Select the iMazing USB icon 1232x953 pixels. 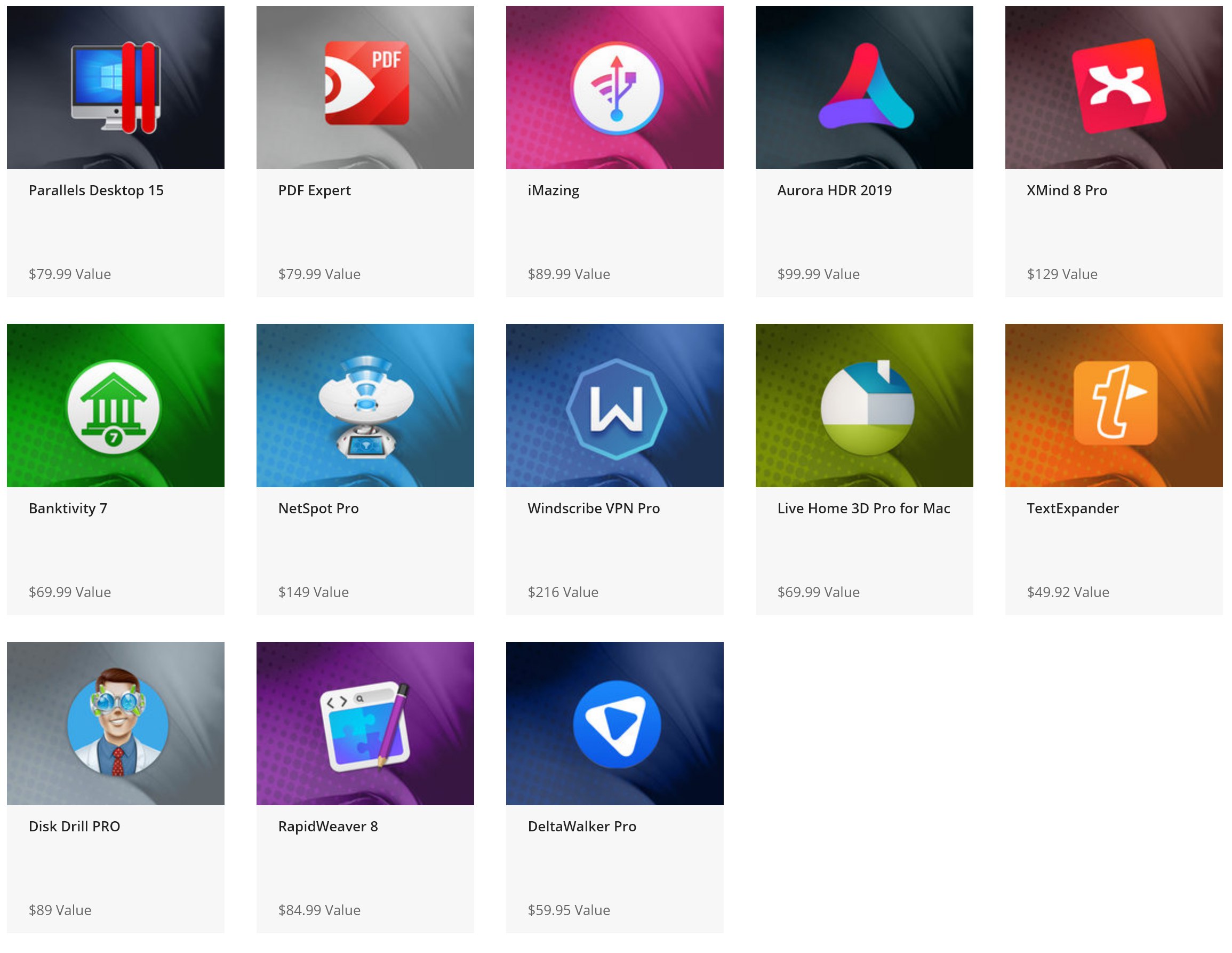616,88
